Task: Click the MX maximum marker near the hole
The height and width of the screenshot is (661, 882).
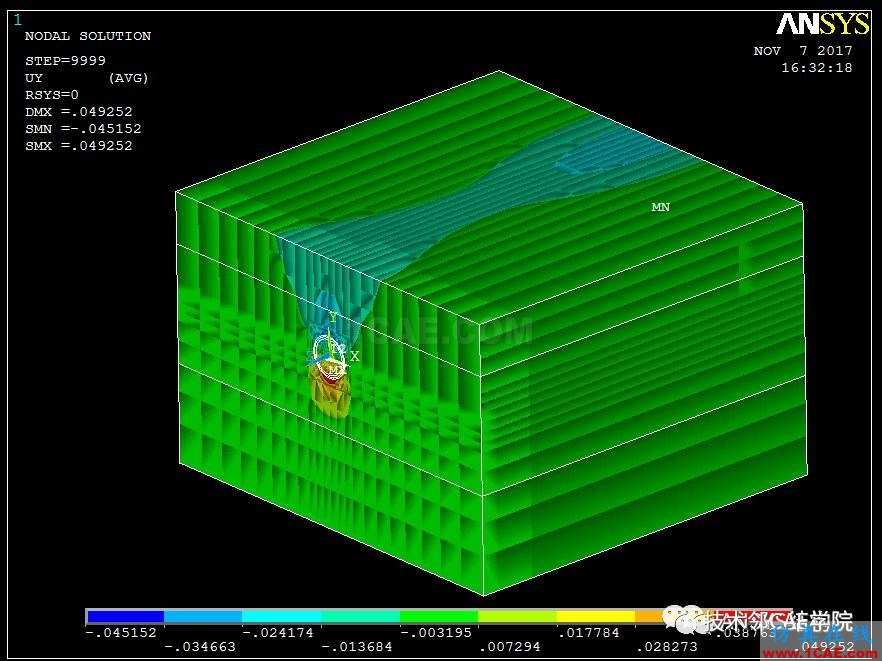Action: point(336,370)
